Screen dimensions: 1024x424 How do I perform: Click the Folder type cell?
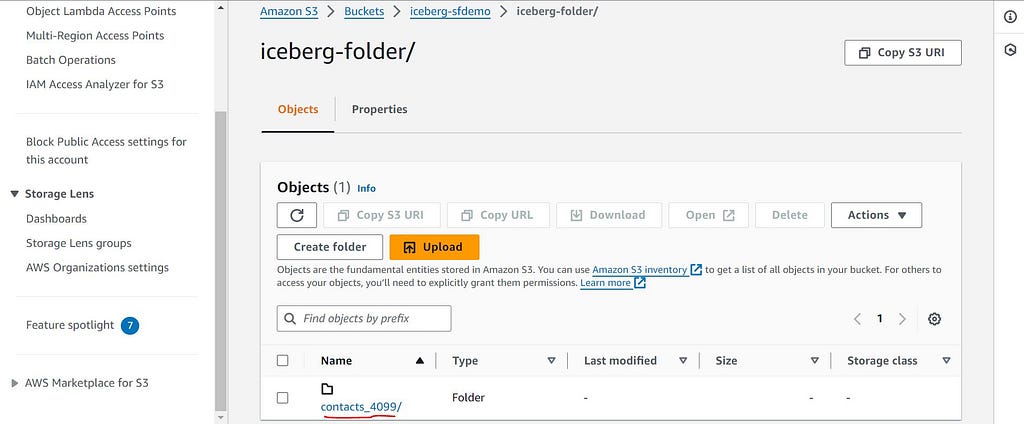468,397
